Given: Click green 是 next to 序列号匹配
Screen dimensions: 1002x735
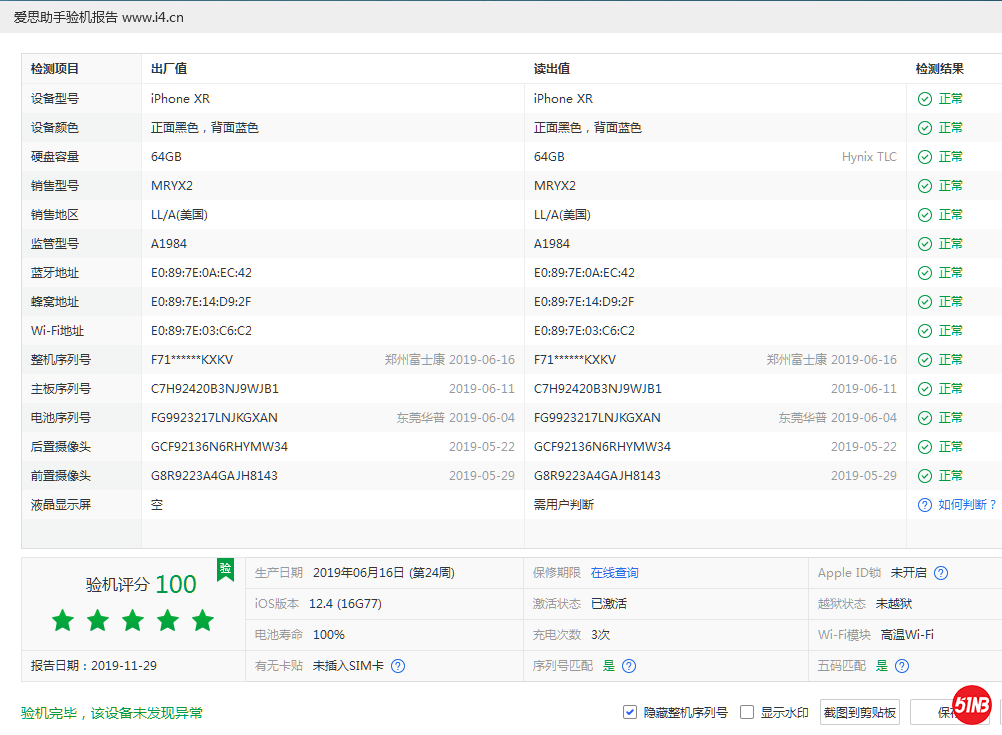Looking at the screenshot, I should point(609,665).
